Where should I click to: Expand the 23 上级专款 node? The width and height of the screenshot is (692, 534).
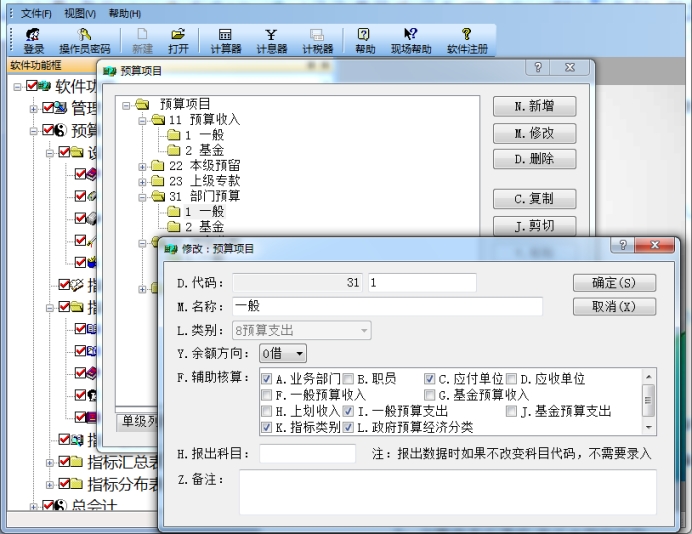point(142,182)
